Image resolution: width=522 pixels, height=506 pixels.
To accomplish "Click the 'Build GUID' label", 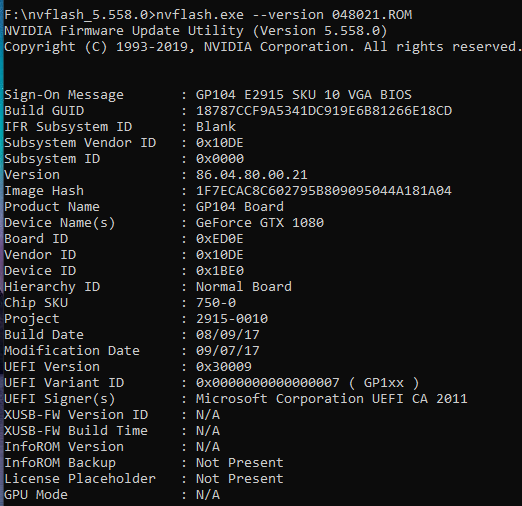I will tap(44, 111).
